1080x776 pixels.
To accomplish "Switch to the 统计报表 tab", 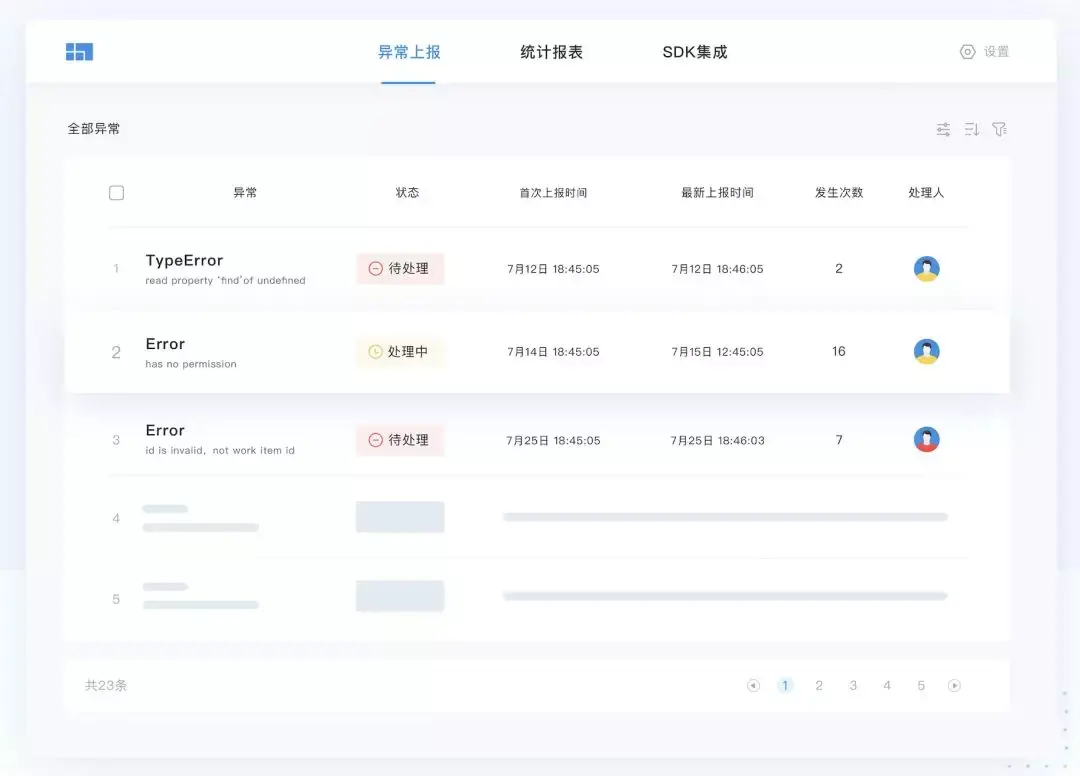I will pyautogui.click(x=551, y=52).
